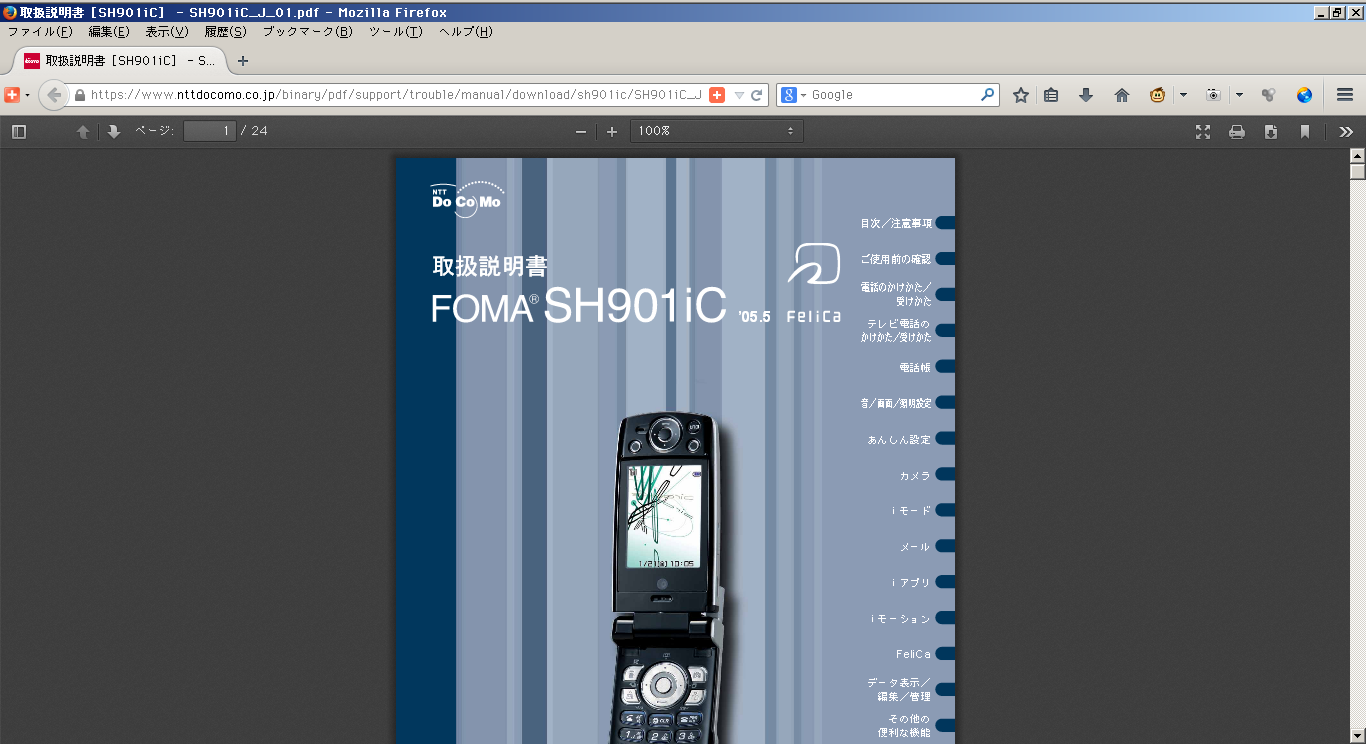The height and width of the screenshot is (744, 1366).
Task: Click the ｉモード index label
Action: click(x=911, y=510)
